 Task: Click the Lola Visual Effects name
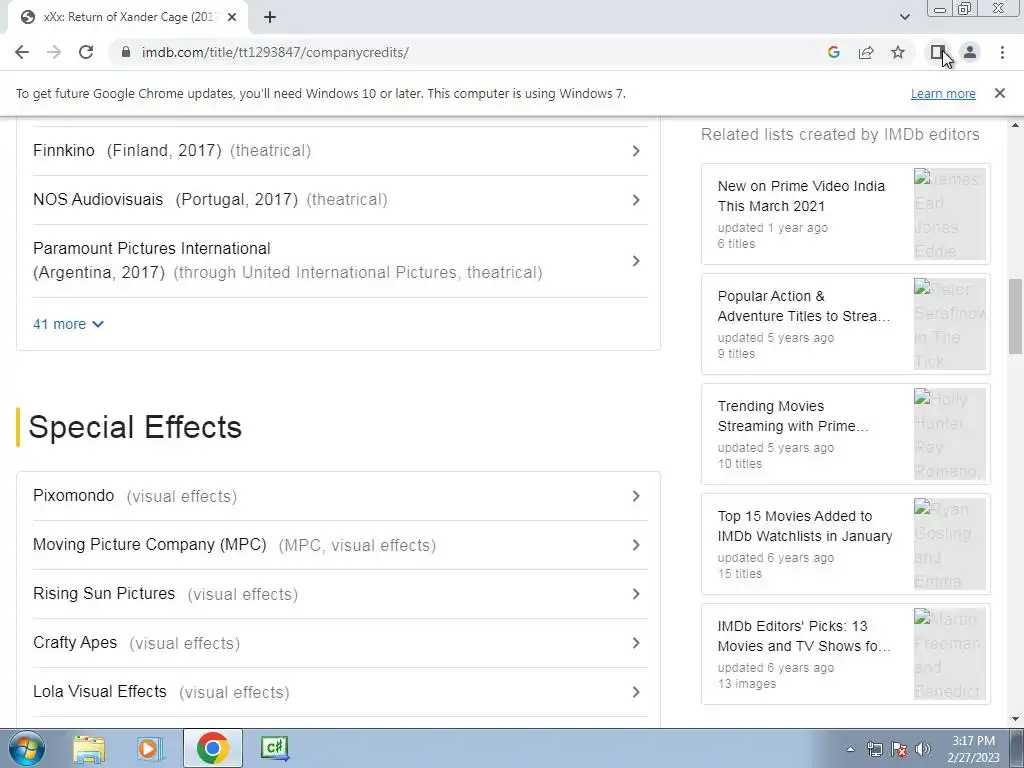[x=100, y=692]
